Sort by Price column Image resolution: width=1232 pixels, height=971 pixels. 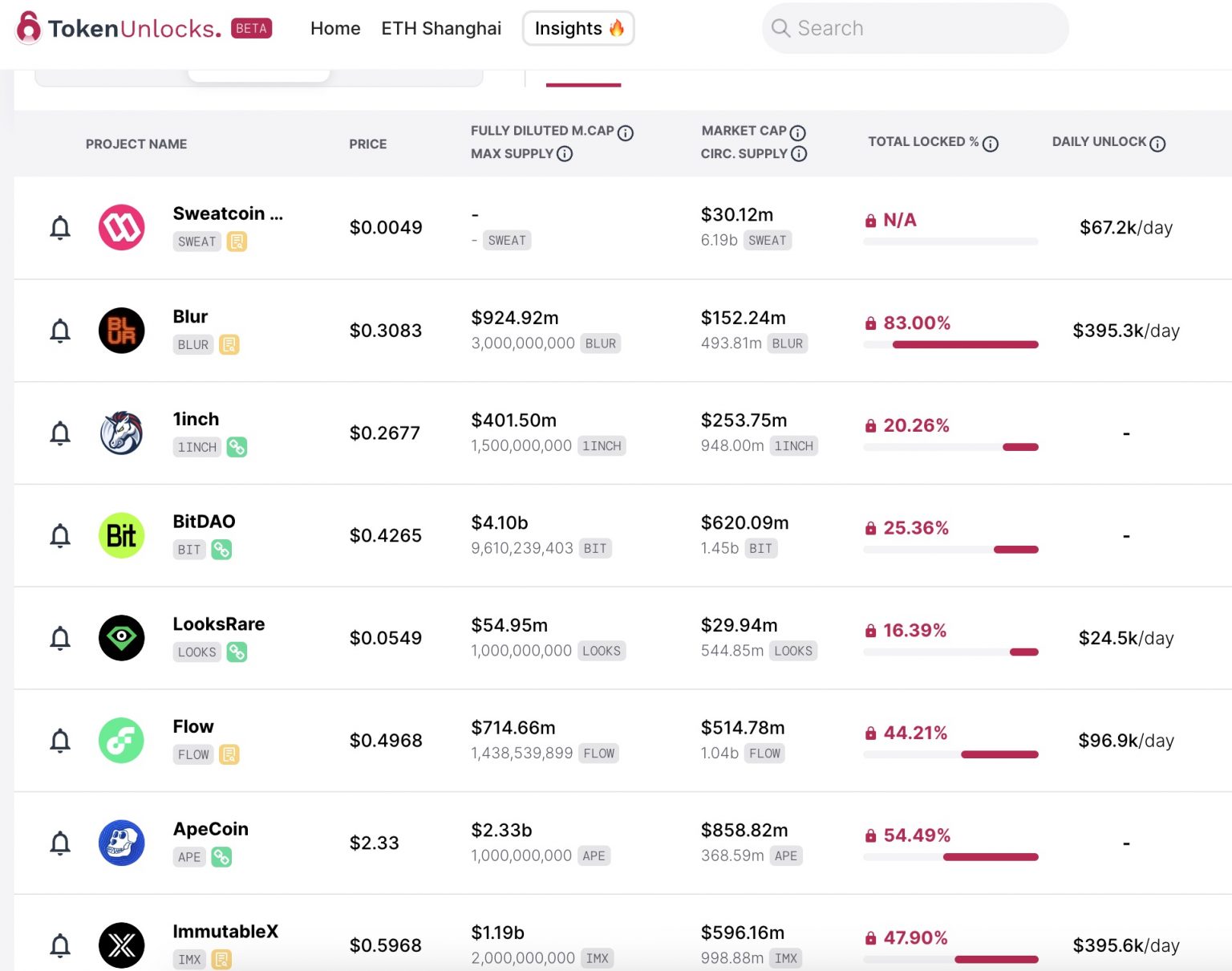click(368, 144)
